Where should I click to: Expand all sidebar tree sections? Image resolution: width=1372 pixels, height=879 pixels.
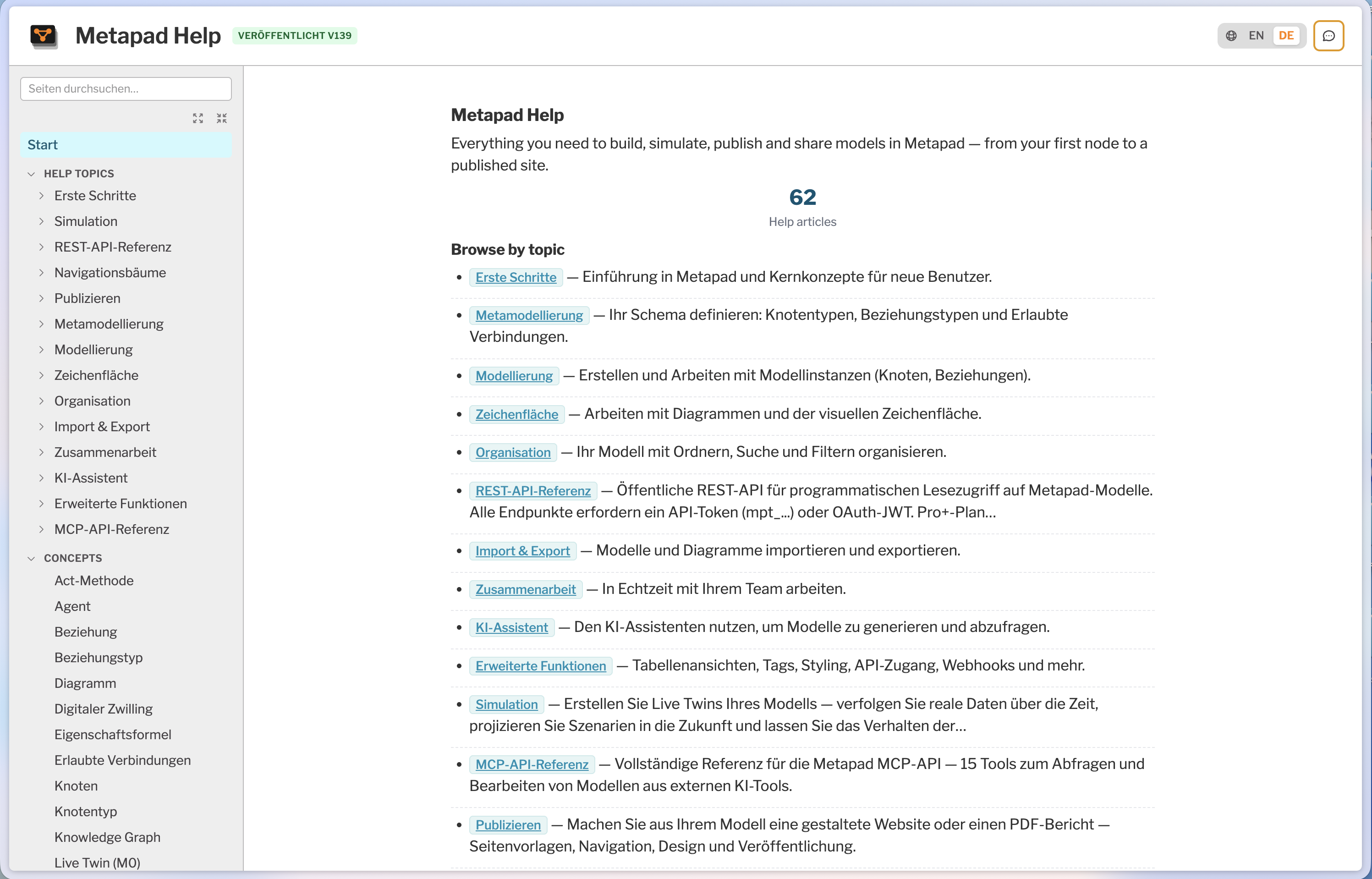pyautogui.click(x=198, y=118)
